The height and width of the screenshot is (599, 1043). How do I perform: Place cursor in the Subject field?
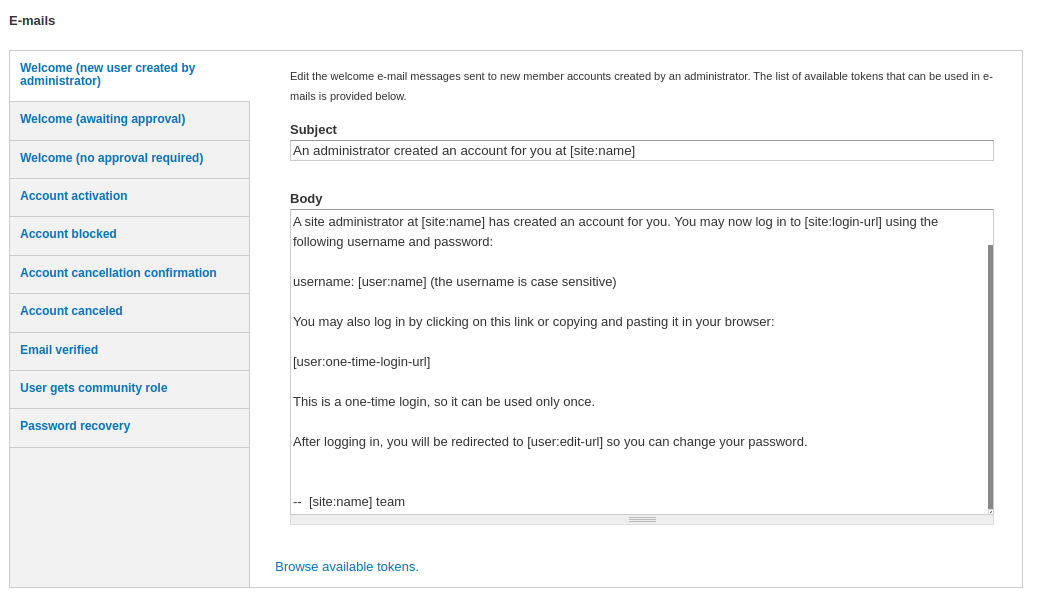point(640,150)
